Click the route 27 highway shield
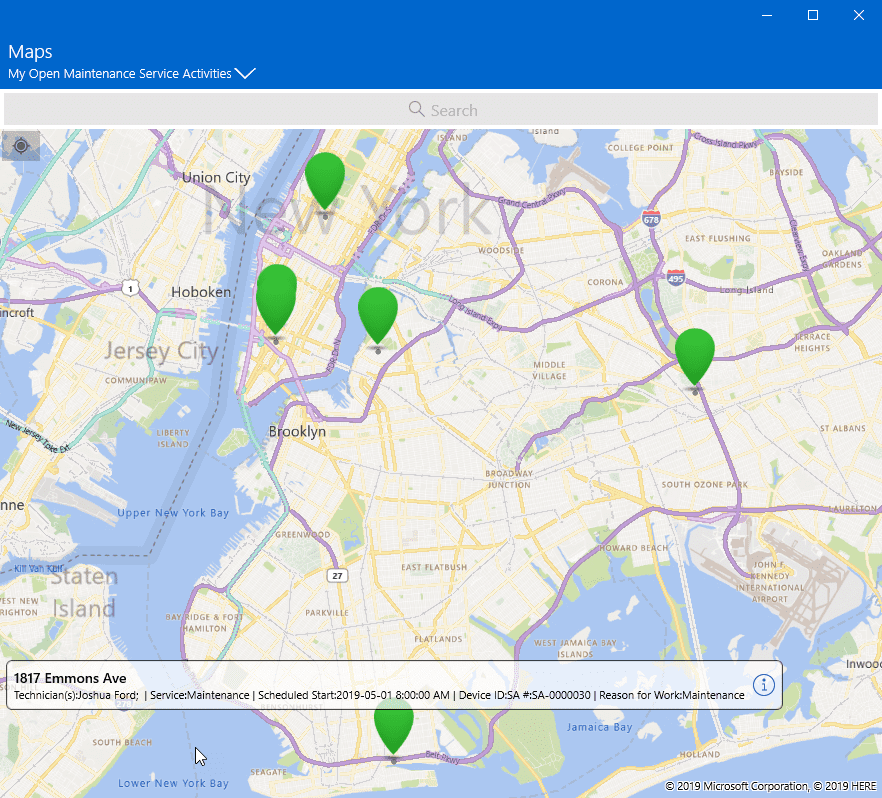Viewport: 882px width, 798px height. 337,575
